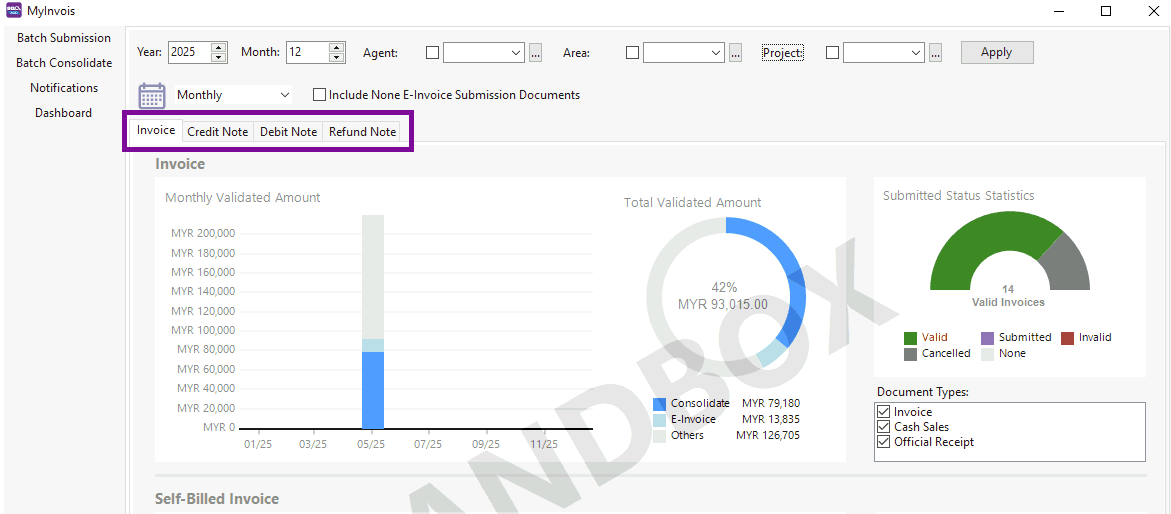This screenshot has height=514, width=1171.
Task: Click the calendar icon beside Monthly
Action: (x=151, y=95)
